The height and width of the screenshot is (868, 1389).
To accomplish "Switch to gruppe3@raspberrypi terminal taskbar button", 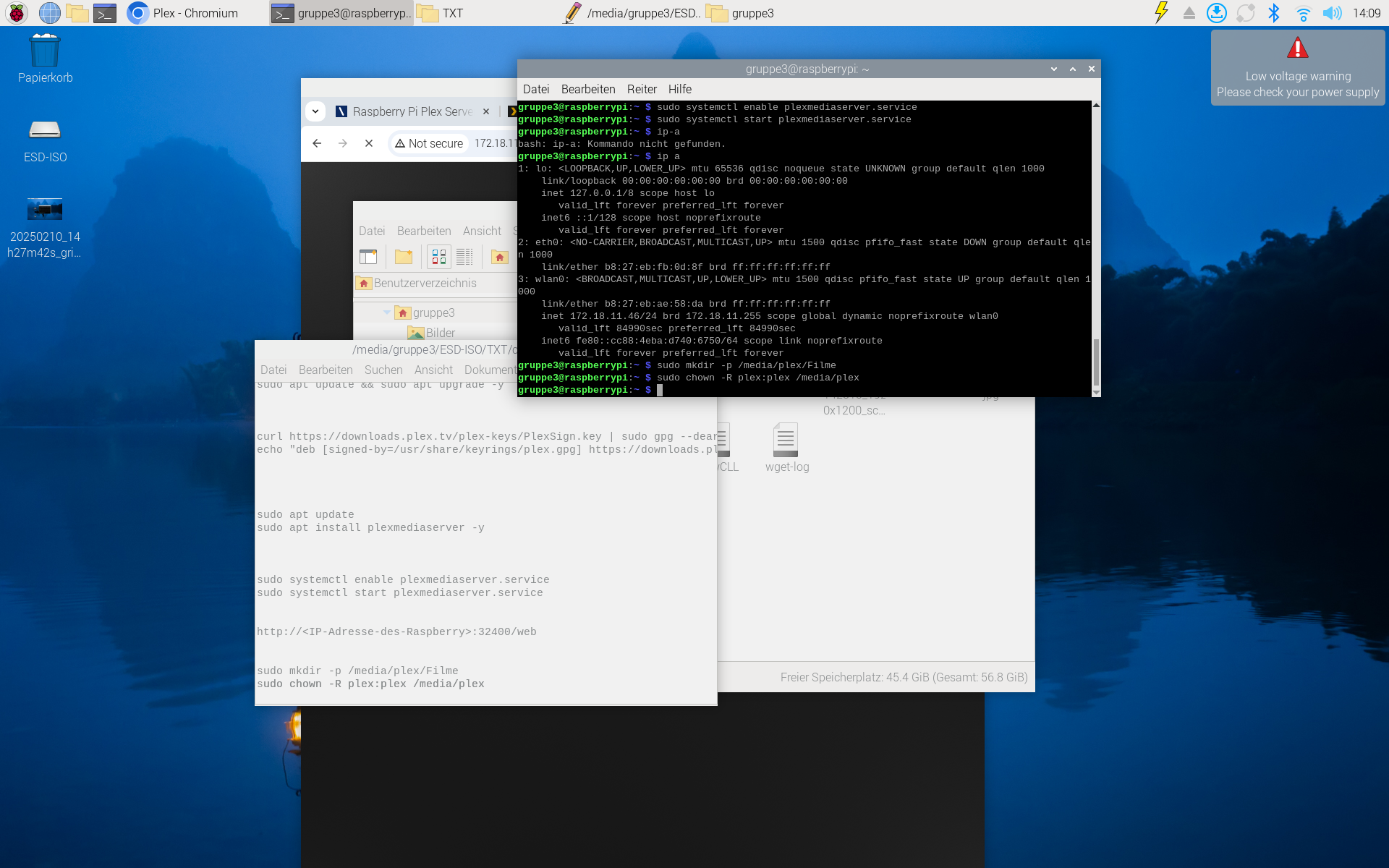I will (341, 13).
